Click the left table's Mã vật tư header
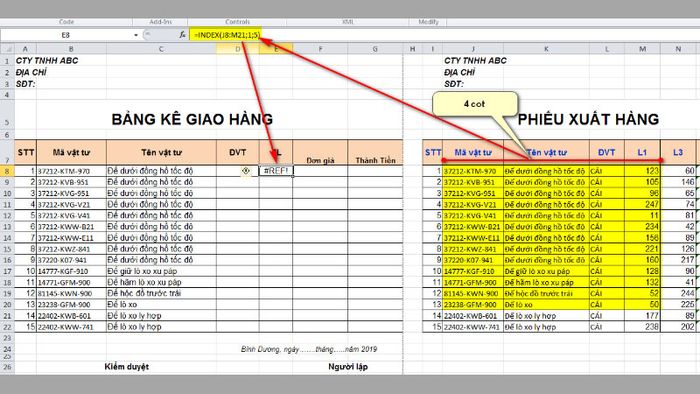700x394 pixels. (71, 153)
